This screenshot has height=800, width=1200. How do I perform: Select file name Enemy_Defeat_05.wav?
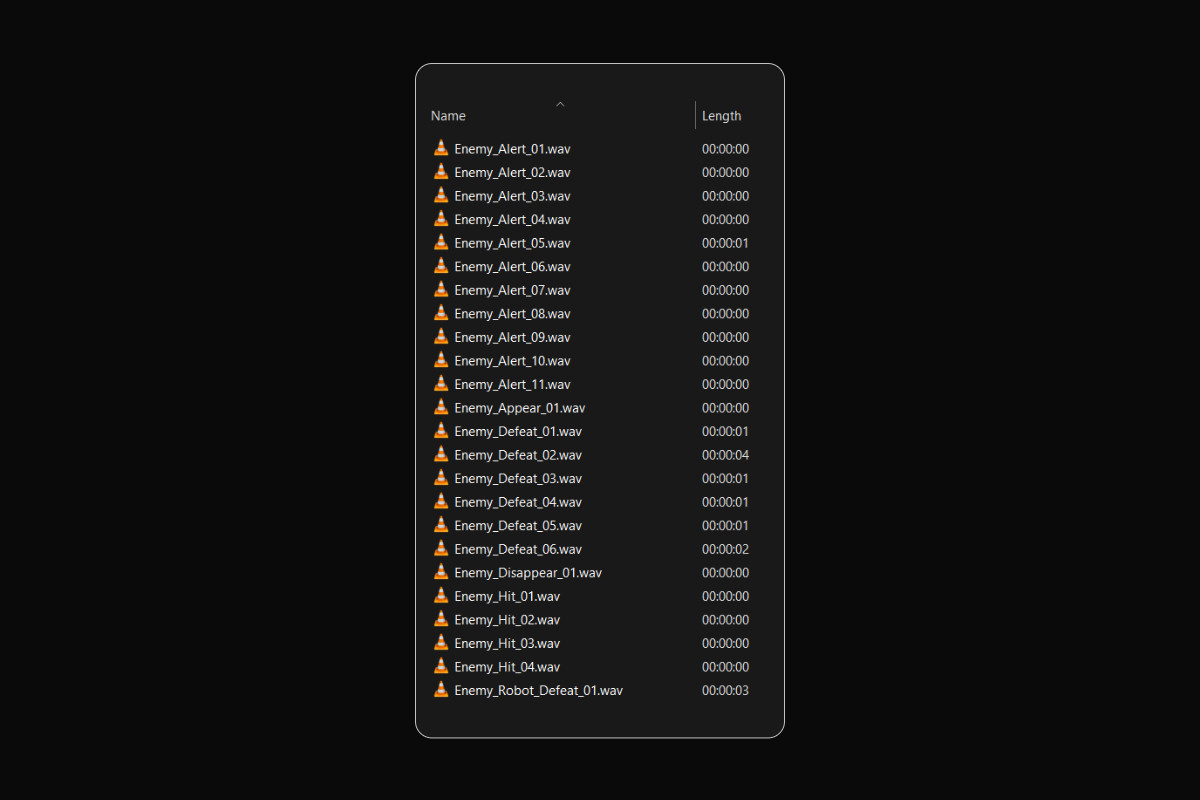tap(518, 526)
